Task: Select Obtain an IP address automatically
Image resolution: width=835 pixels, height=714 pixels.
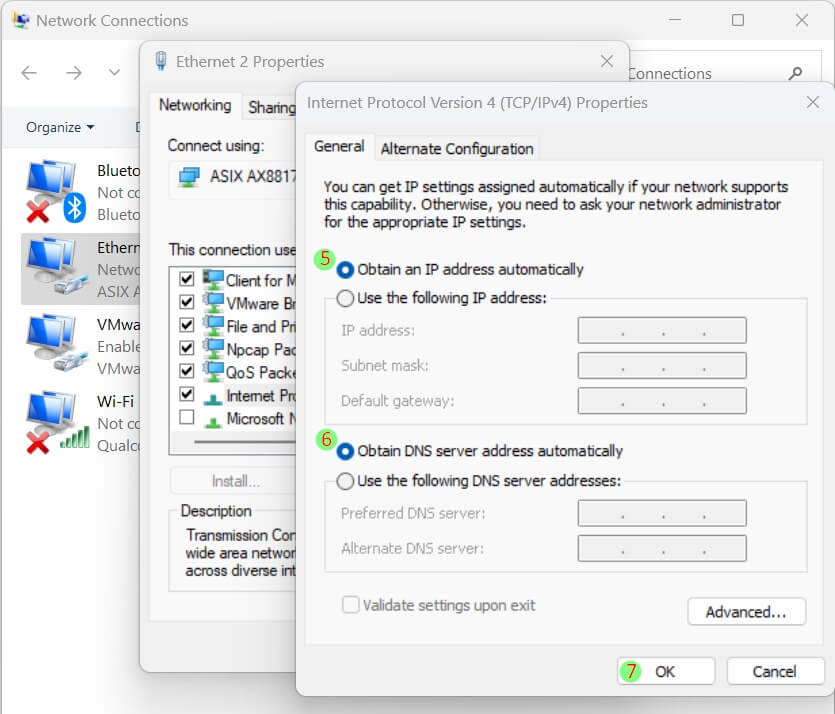Action: [x=346, y=269]
